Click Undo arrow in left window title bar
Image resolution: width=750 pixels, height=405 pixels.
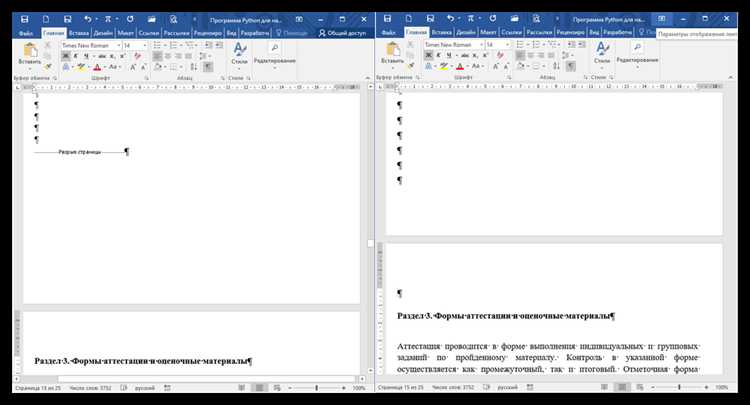click(x=88, y=18)
